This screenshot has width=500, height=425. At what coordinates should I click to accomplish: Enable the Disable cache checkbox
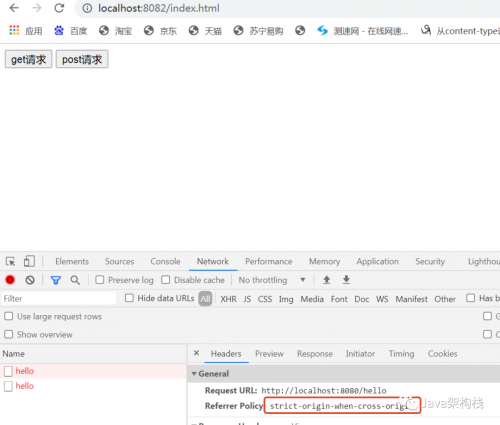(166, 280)
